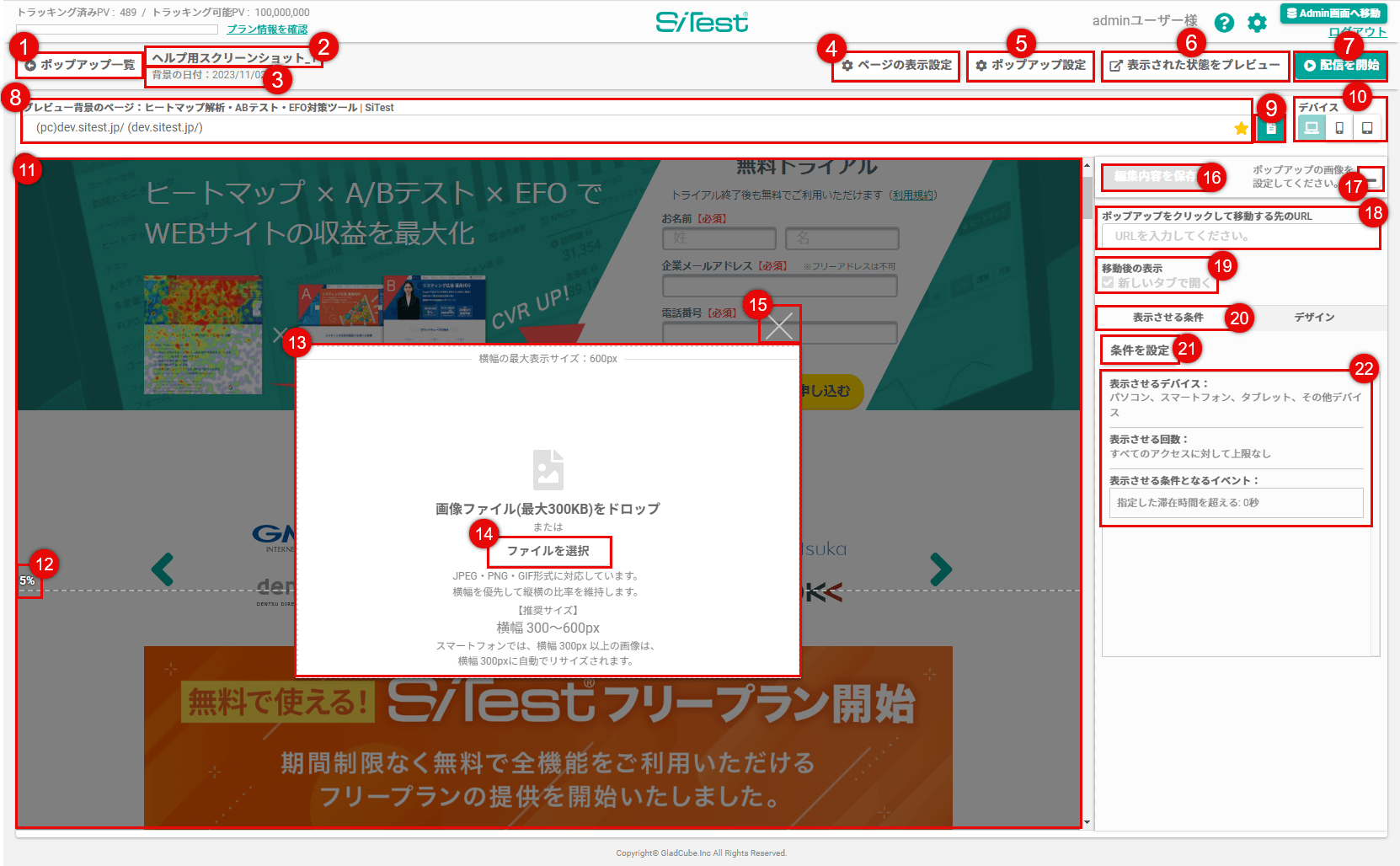Open the help question mark icon
Viewport: 1400px width, 866px height.
pyautogui.click(x=1224, y=23)
